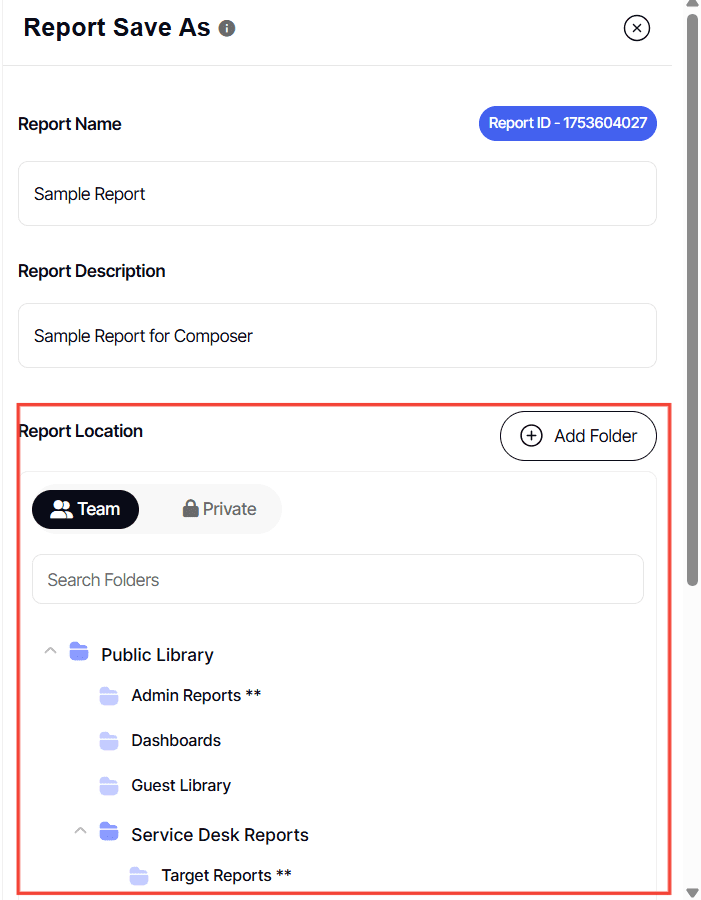Click the vertical scrollbar down arrow
Image resolution: width=701 pixels, height=900 pixels.
pyautogui.click(x=692, y=893)
